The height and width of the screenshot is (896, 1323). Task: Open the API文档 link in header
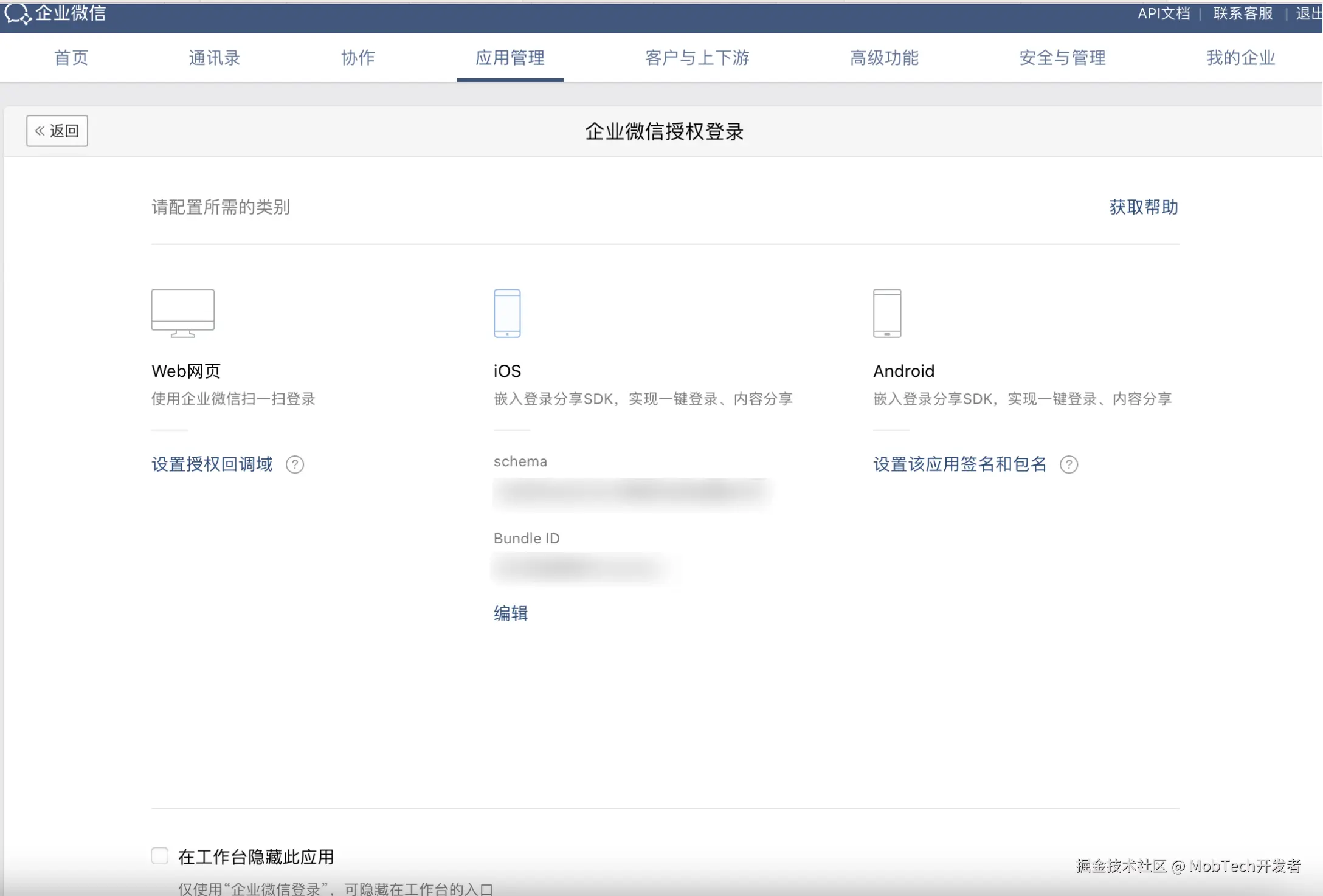pyautogui.click(x=1164, y=13)
